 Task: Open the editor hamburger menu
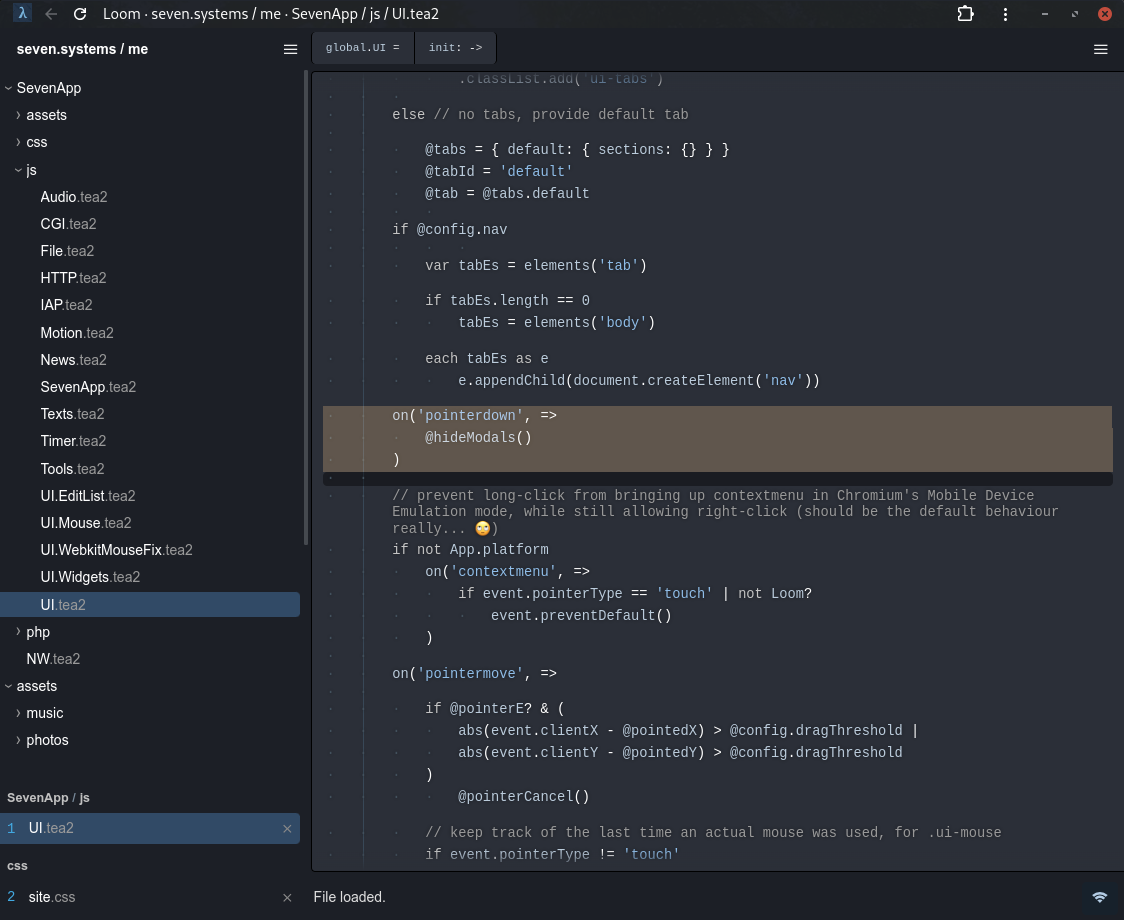click(1100, 49)
